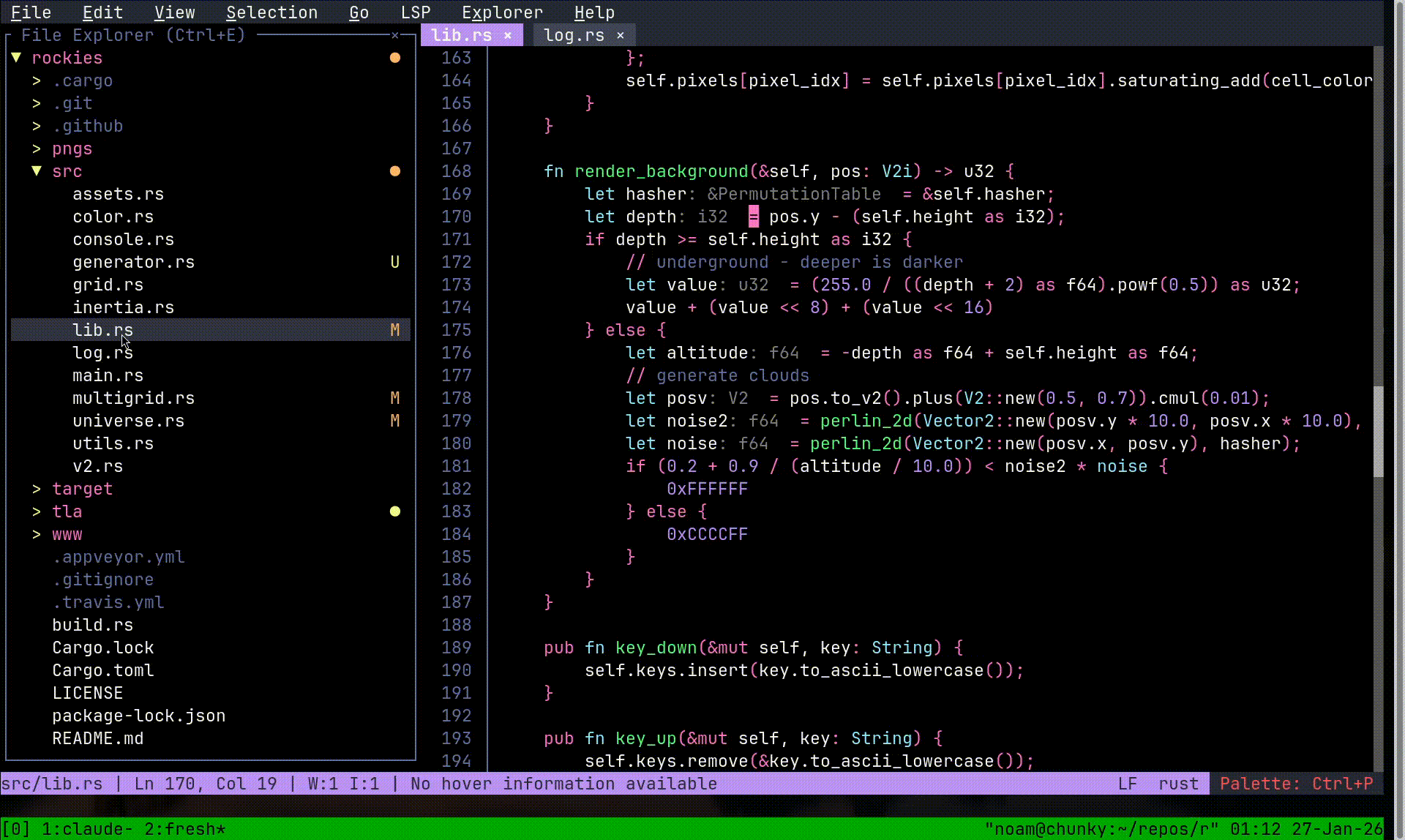Open the Selection menu

[x=271, y=12]
